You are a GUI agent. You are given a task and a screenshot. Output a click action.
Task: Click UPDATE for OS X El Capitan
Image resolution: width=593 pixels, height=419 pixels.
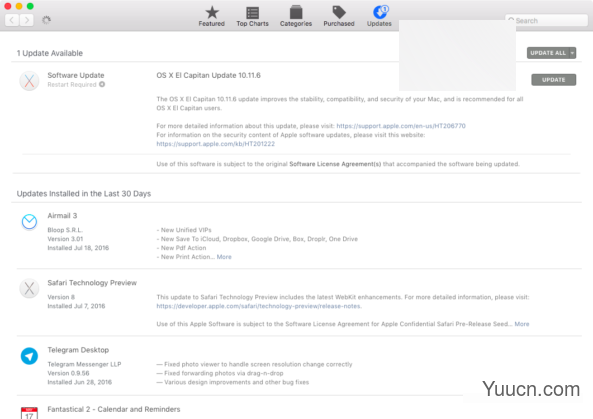tap(553, 80)
